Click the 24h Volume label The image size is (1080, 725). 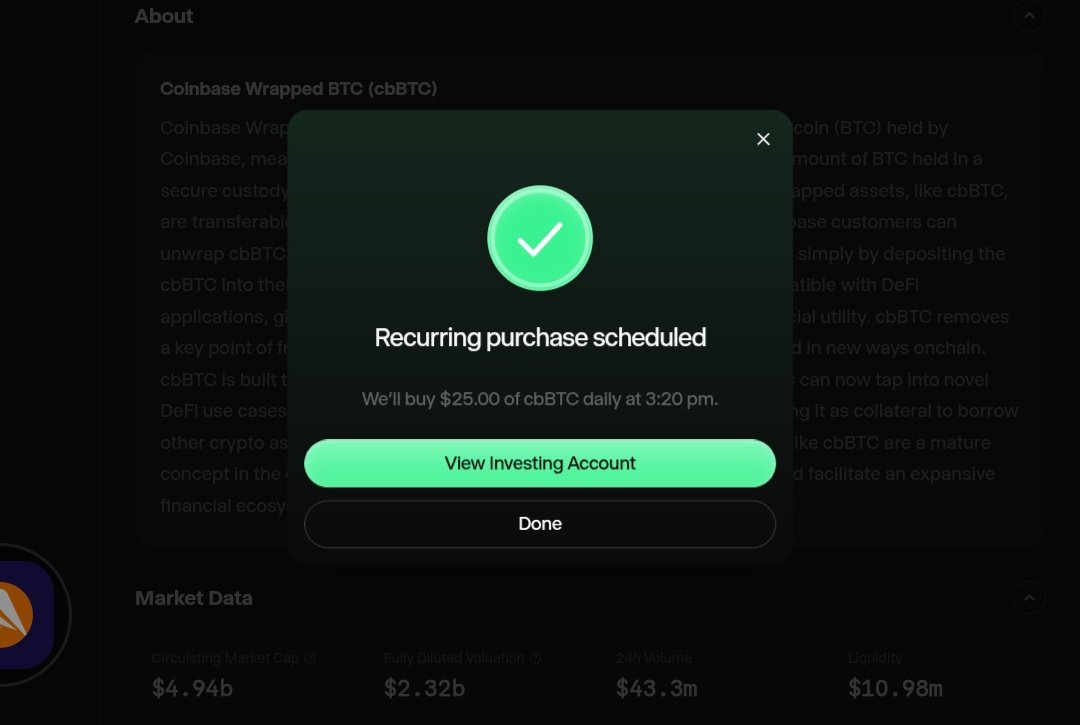point(654,658)
